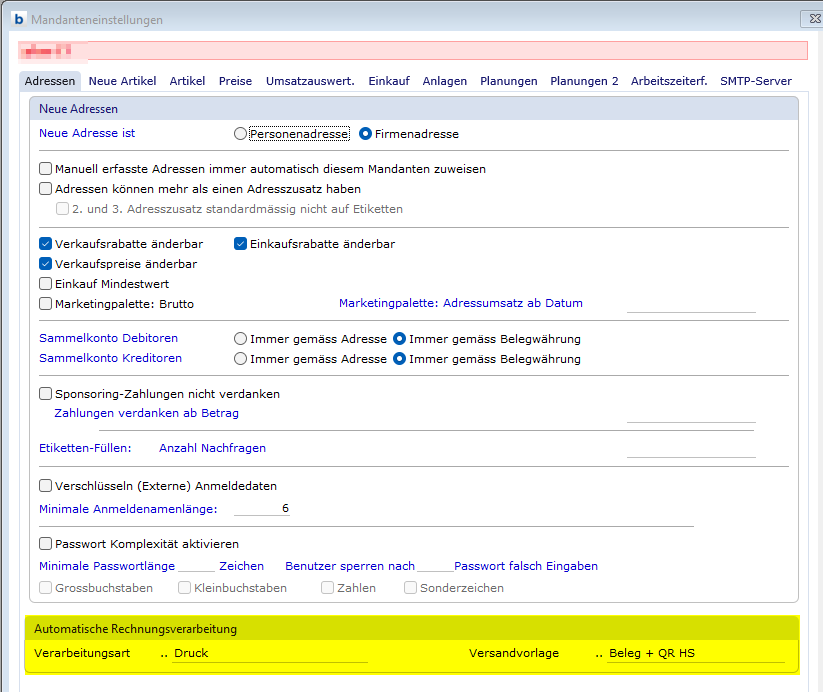Close the Mandanteneinstellungen window

coord(807,19)
